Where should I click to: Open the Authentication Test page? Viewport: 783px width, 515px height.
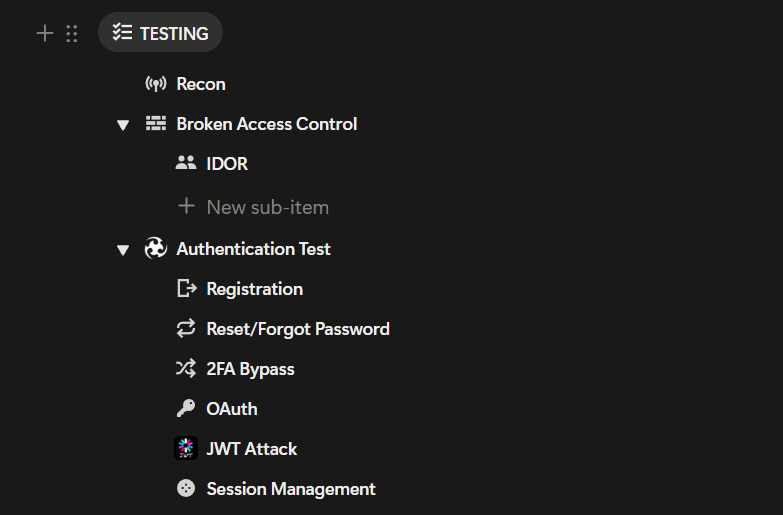click(253, 249)
